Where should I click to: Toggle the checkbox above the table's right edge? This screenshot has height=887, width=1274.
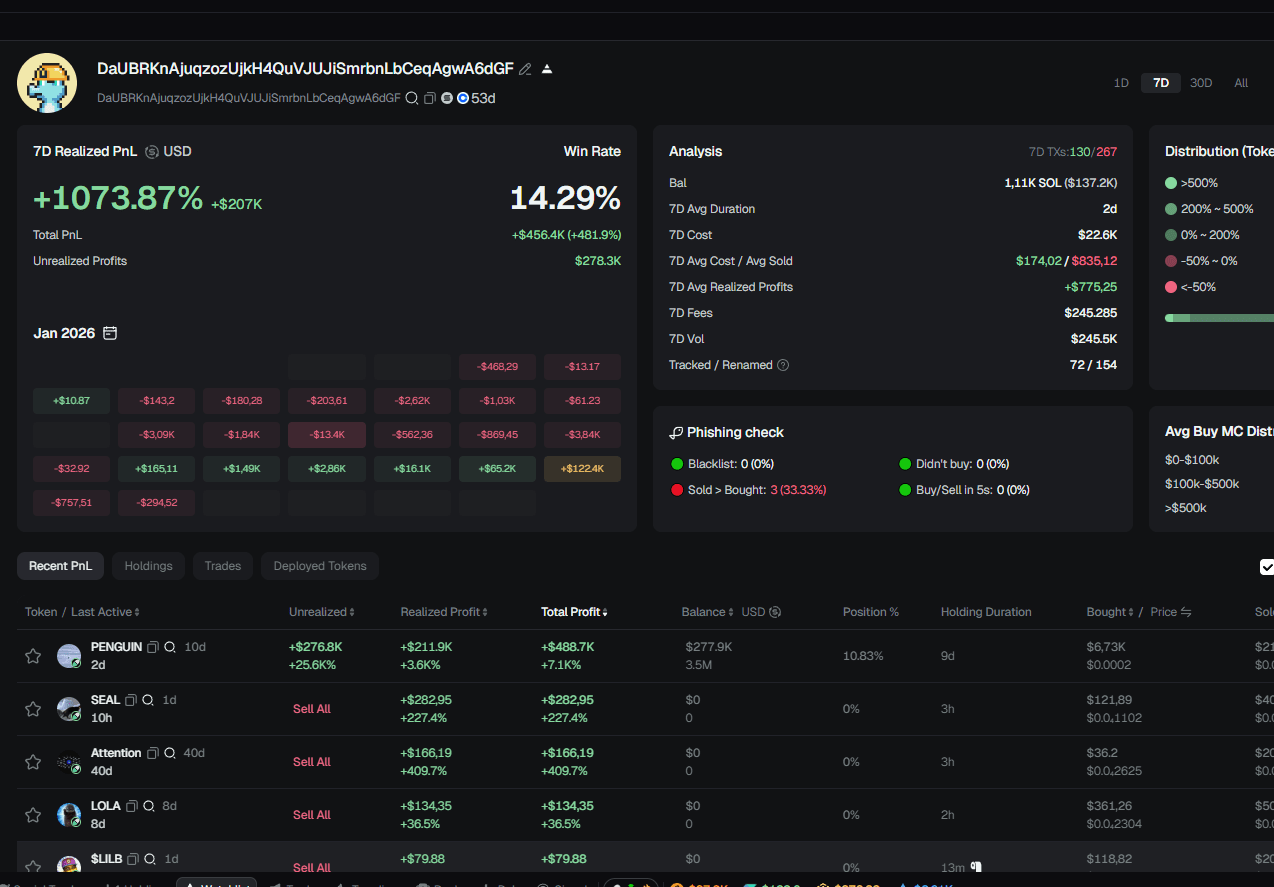(x=1266, y=567)
